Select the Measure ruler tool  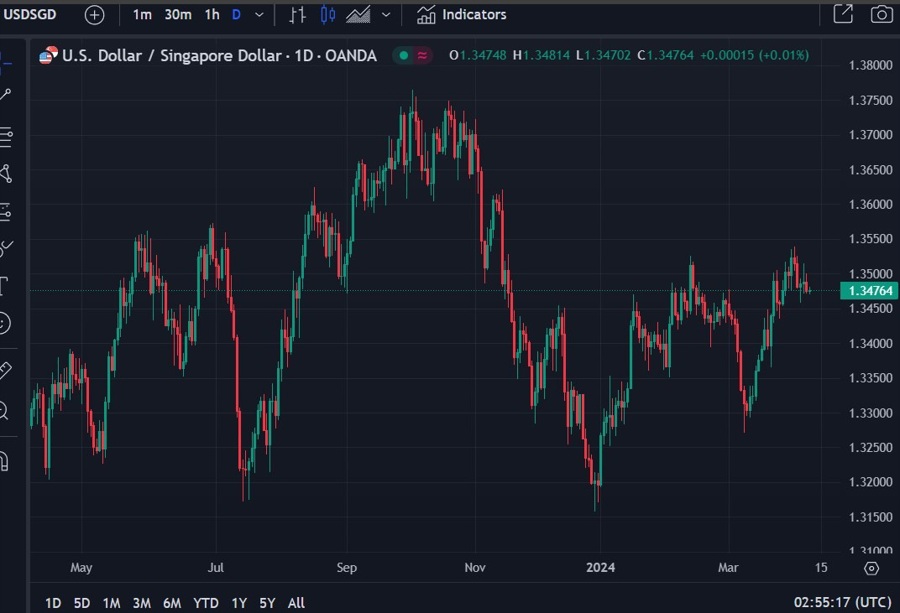coord(6,370)
